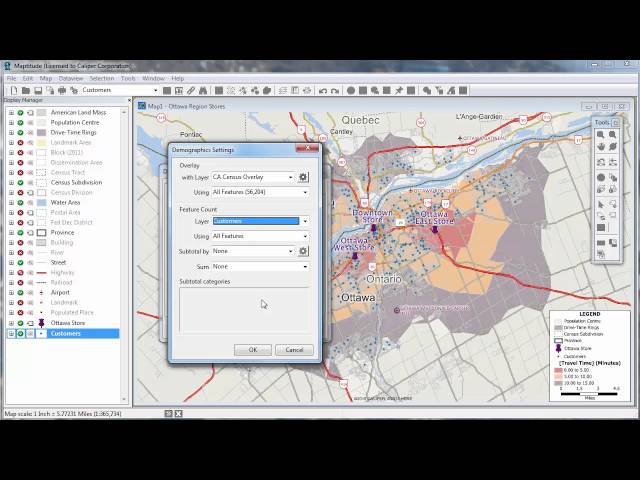Click the Landmark Area yellow colour swatch
Screen dimensions: 640x480
pyautogui.click(x=41, y=142)
